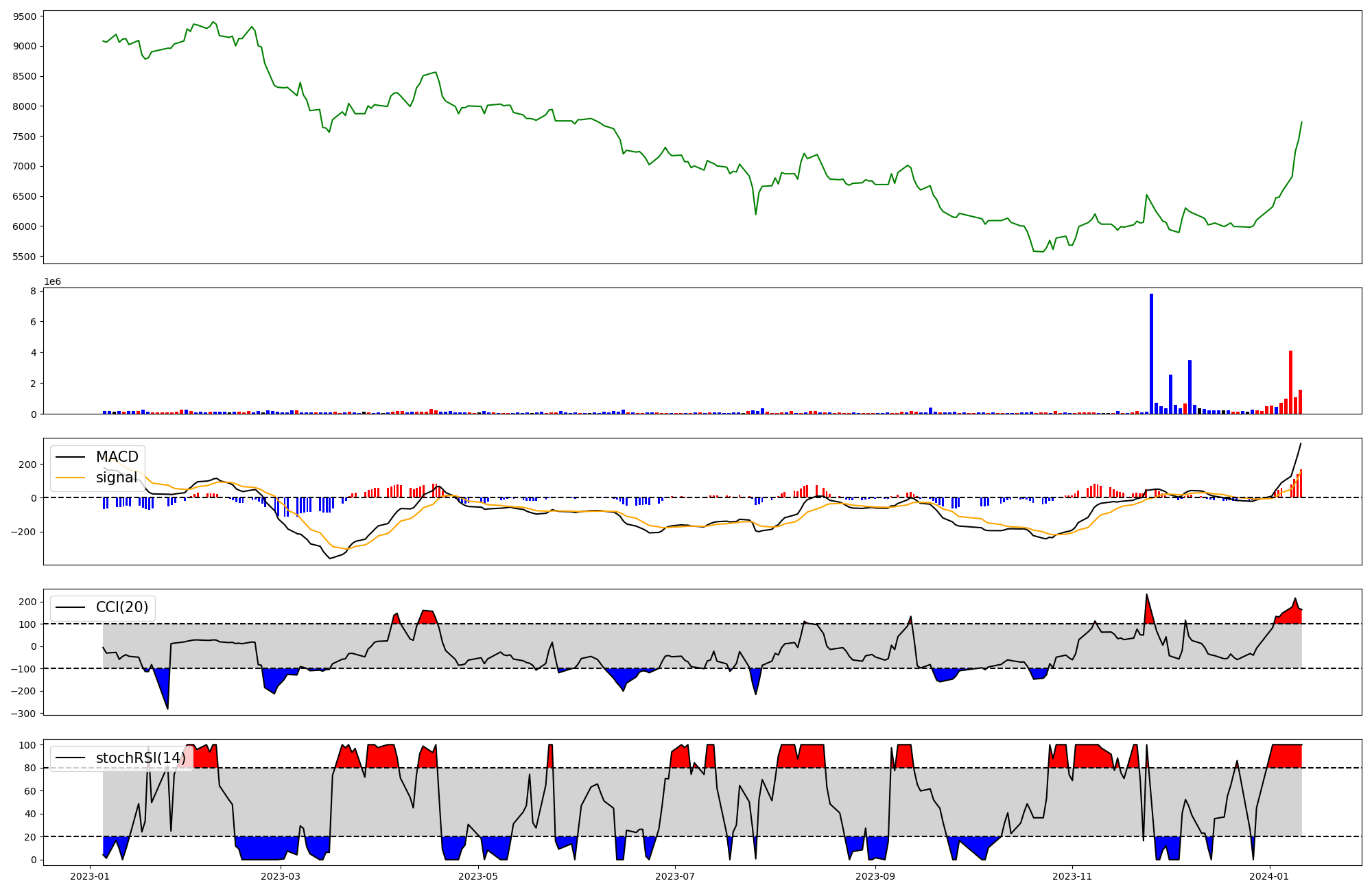Click the tallest blue volume bar

(1151, 354)
